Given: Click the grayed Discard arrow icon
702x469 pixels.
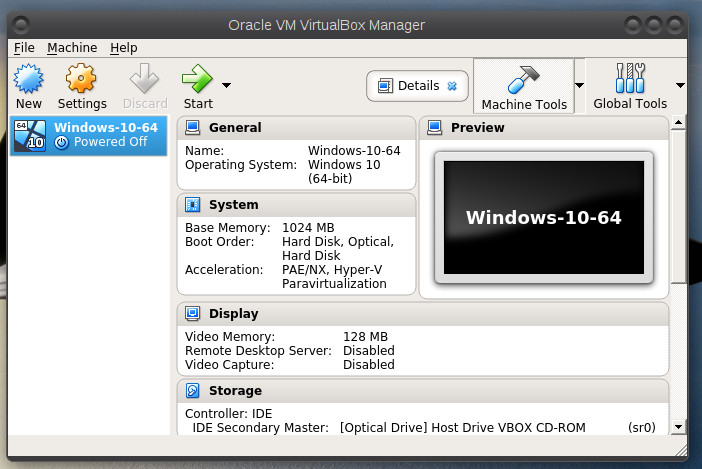Looking at the screenshot, I should point(144,78).
